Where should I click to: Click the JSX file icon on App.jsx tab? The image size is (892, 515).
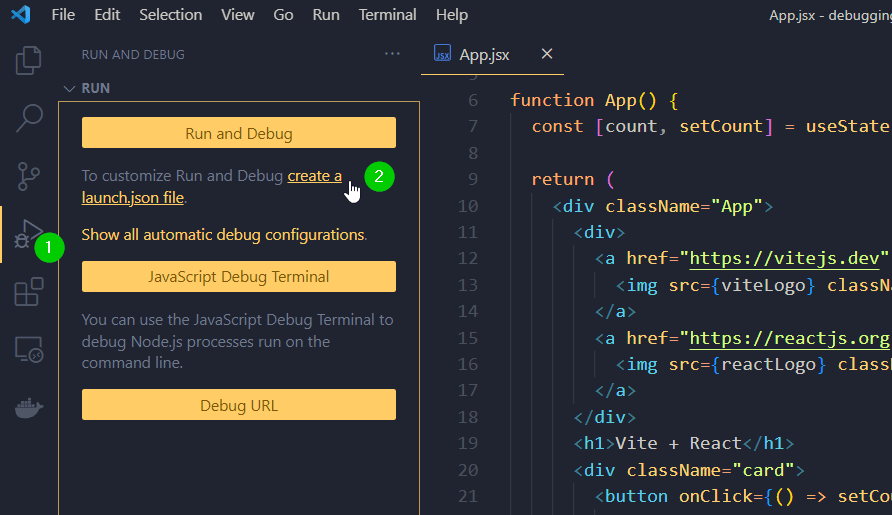tap(442, 54)
